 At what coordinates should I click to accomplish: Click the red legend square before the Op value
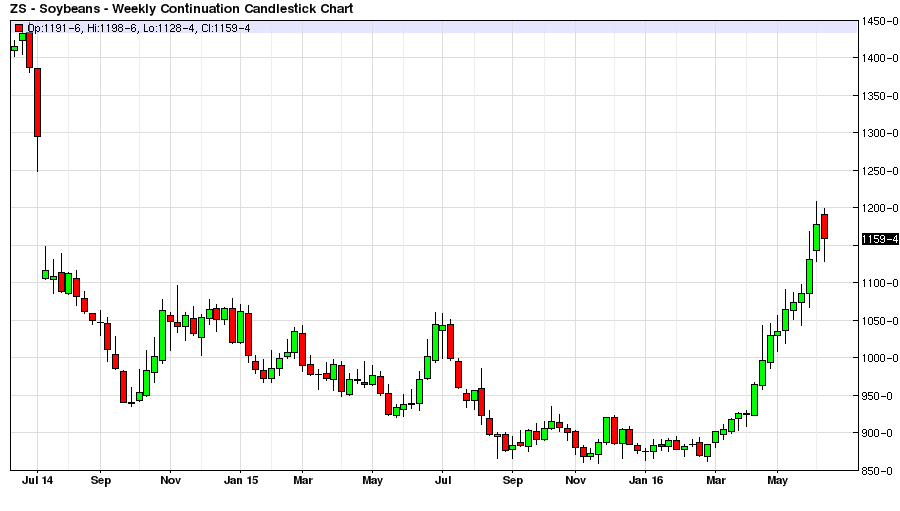19,28
